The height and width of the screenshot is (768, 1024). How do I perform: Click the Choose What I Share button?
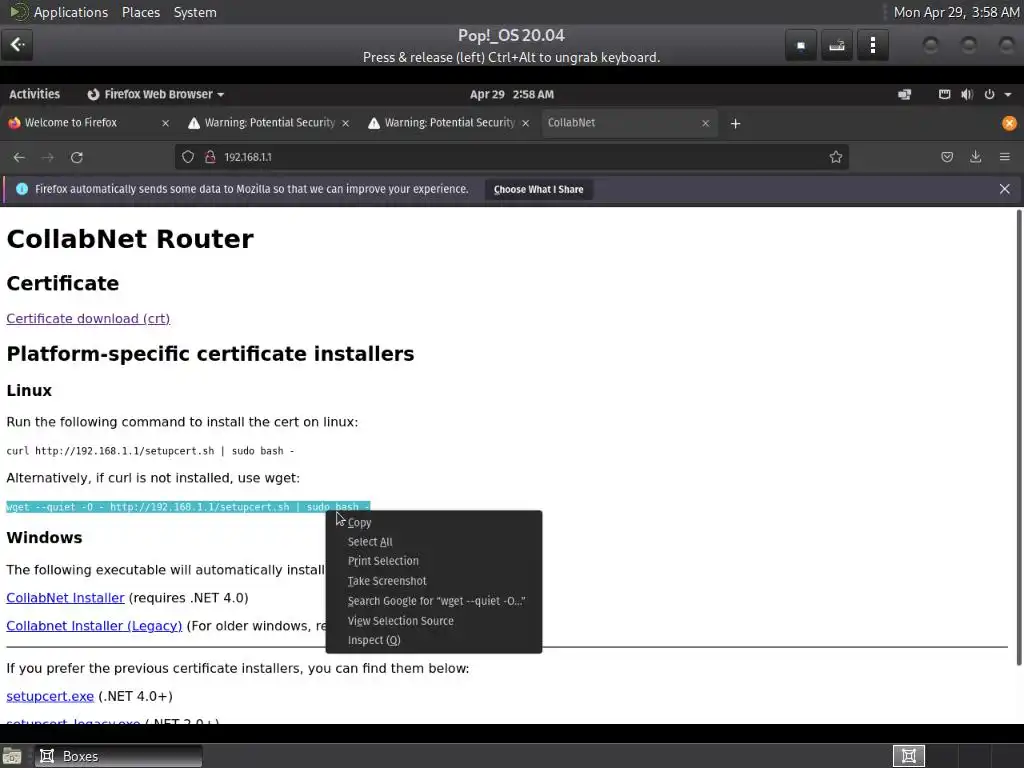pyautogui.click(x=539, y=190)
